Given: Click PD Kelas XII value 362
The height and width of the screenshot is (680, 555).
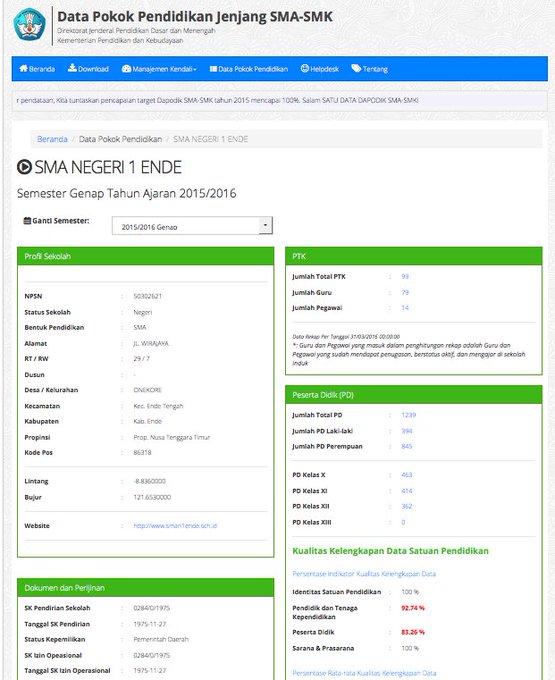Looking at the screenshot, I should (x=407, y=506).
